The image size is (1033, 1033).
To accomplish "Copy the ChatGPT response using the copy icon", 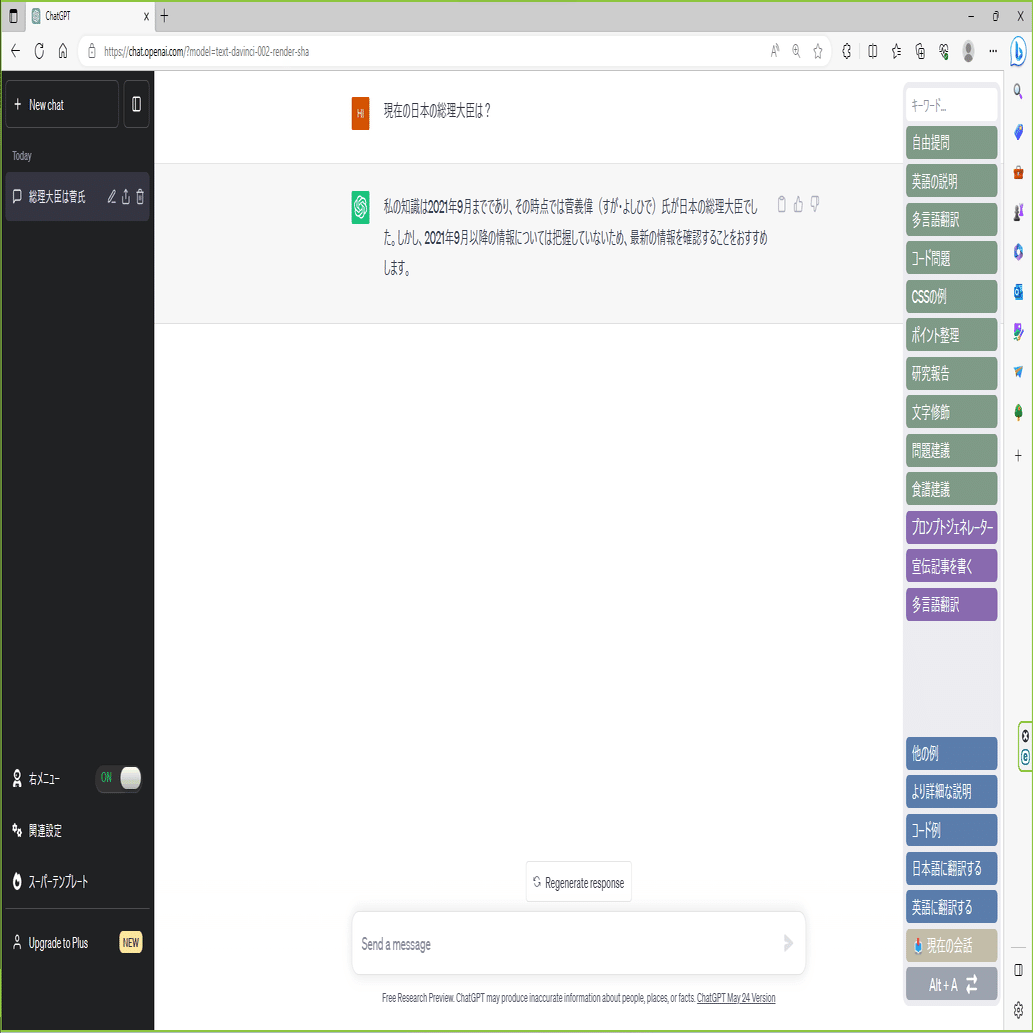I will click(x=781, y=204).
